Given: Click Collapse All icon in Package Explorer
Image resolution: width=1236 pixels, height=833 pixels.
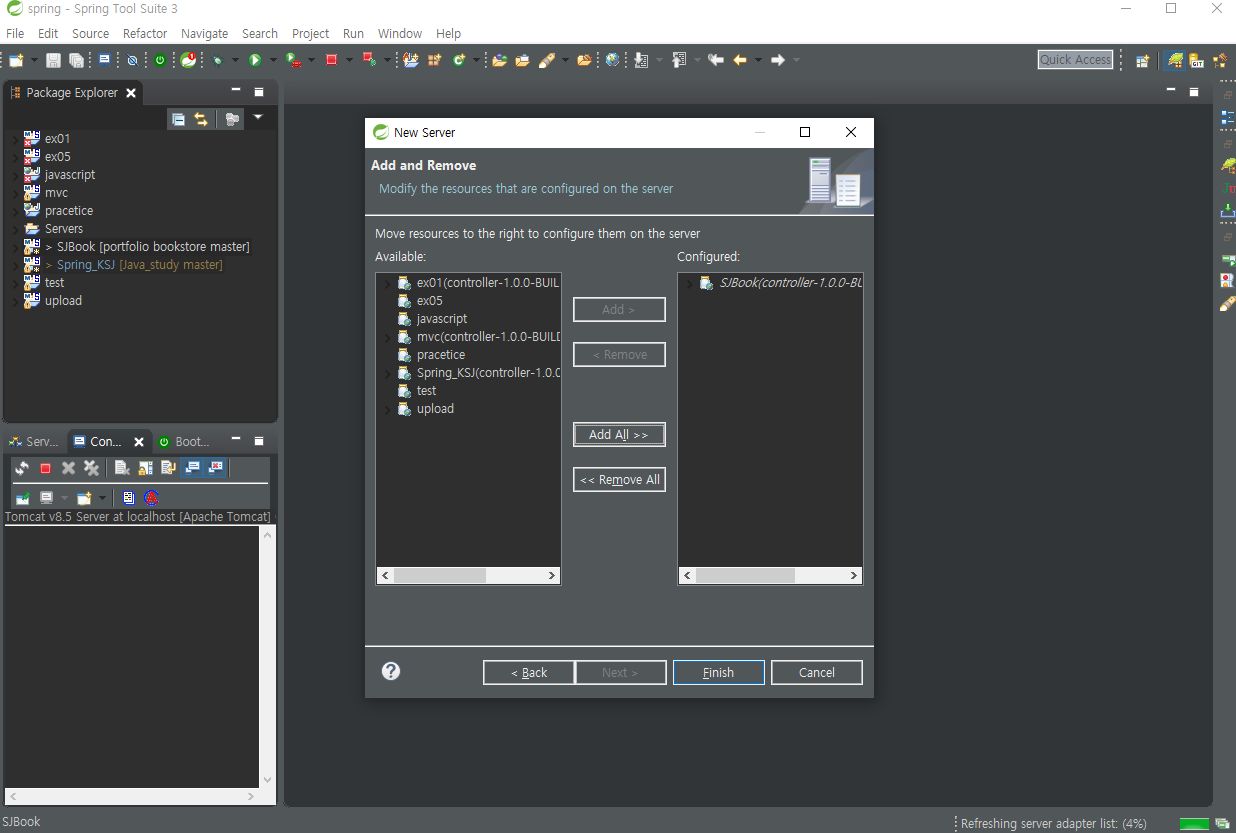Looking at the screenshot, I should pos(178,119).
